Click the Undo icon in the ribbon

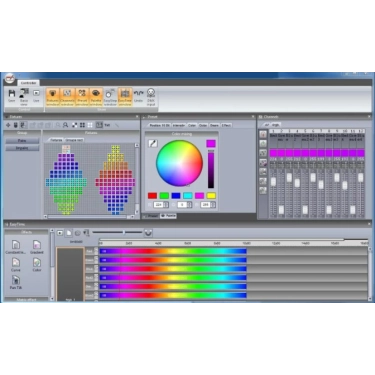point(138,96)
